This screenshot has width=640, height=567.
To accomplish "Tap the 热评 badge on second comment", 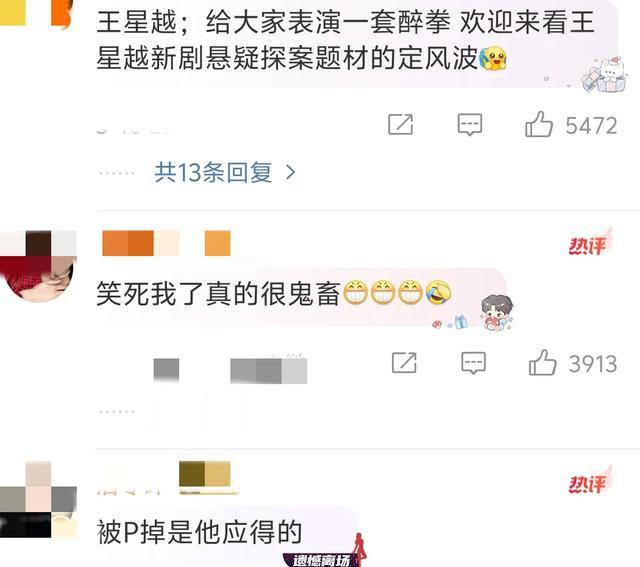I will click(590, 242).
